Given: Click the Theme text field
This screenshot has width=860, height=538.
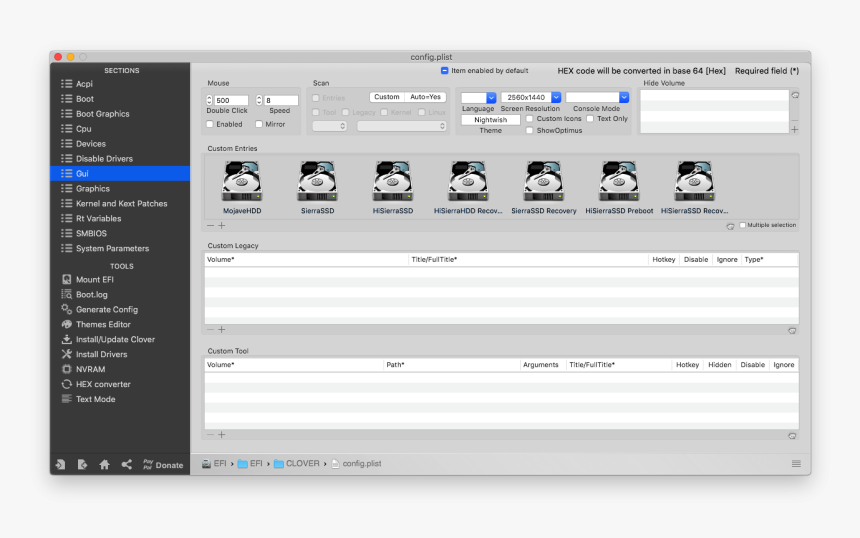Looking at the screenshot, I should [490, 120].
